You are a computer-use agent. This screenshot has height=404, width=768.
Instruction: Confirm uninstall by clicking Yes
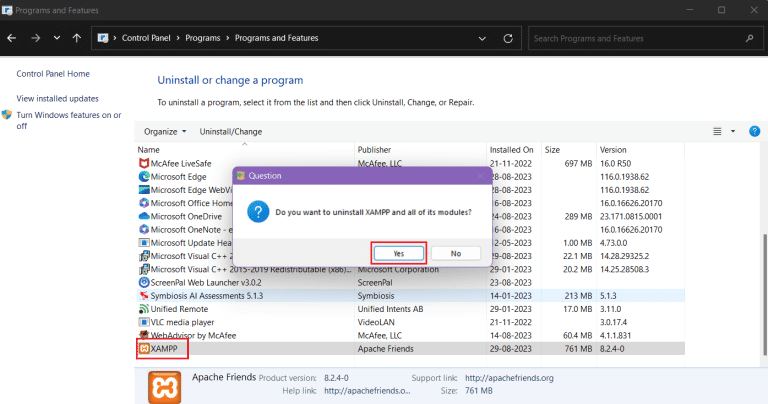(399, 253)
